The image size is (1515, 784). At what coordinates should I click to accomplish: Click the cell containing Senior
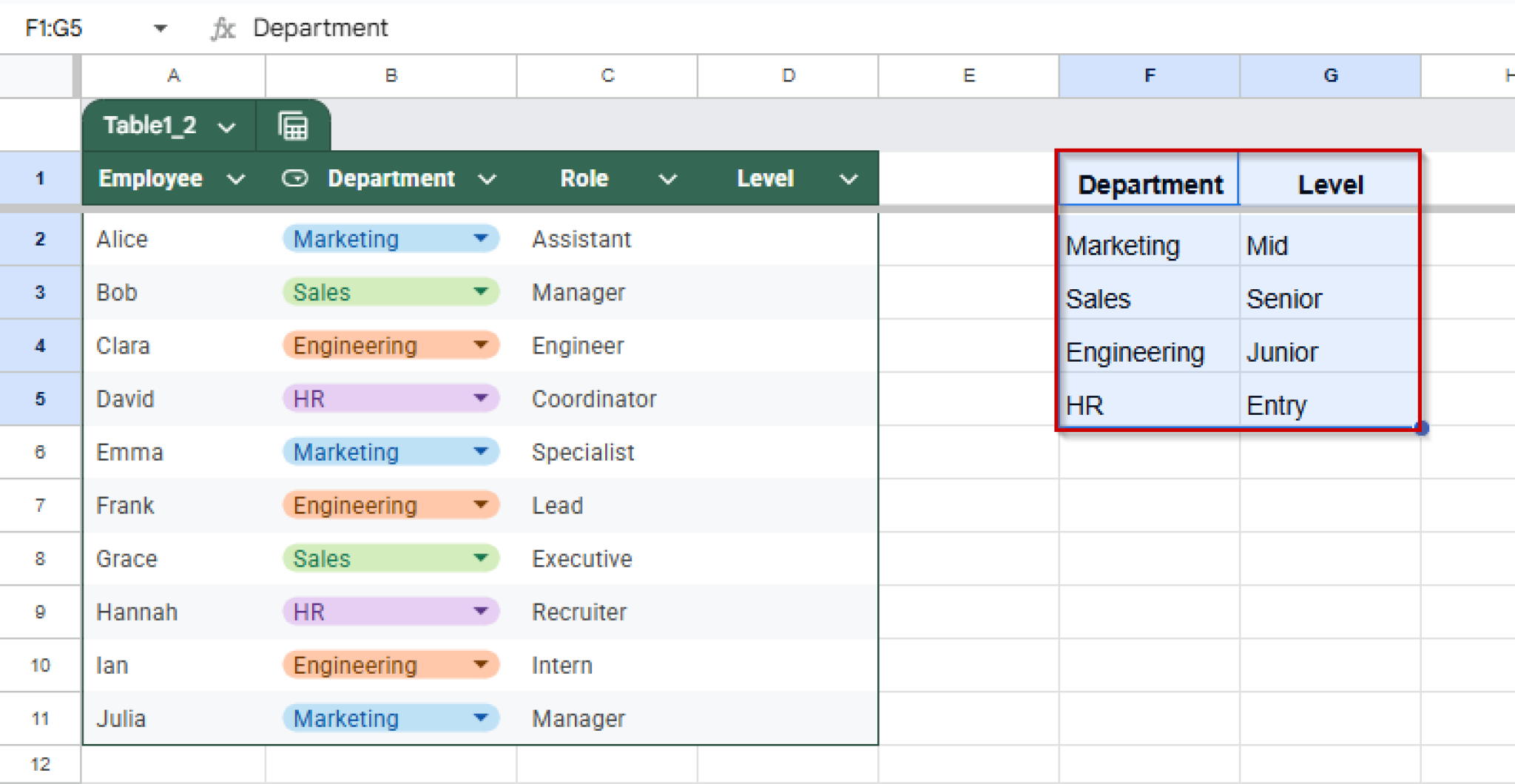tap(1285, 299)
